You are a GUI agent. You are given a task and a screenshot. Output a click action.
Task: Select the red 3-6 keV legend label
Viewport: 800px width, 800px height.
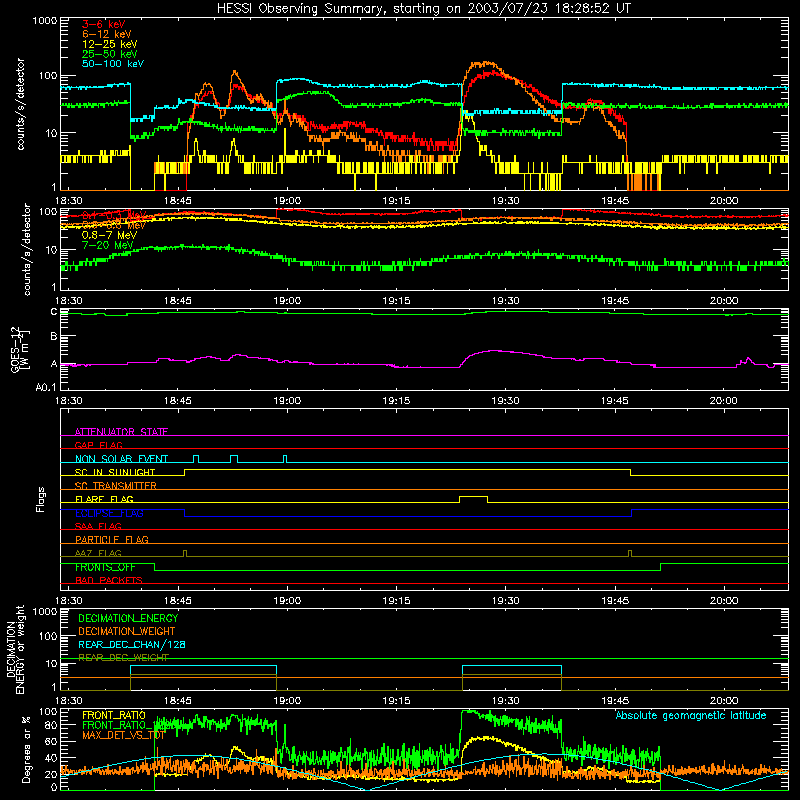(104, 24)
